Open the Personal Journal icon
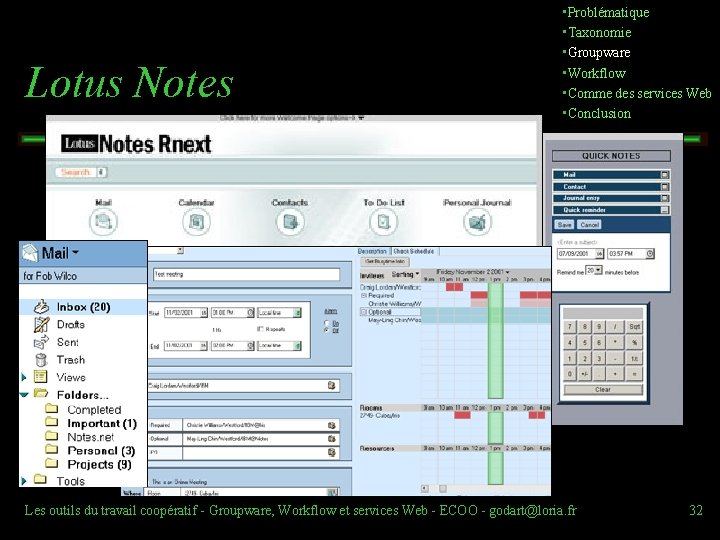The height and width of the screenshot is (540, 720). coord(478,222)
